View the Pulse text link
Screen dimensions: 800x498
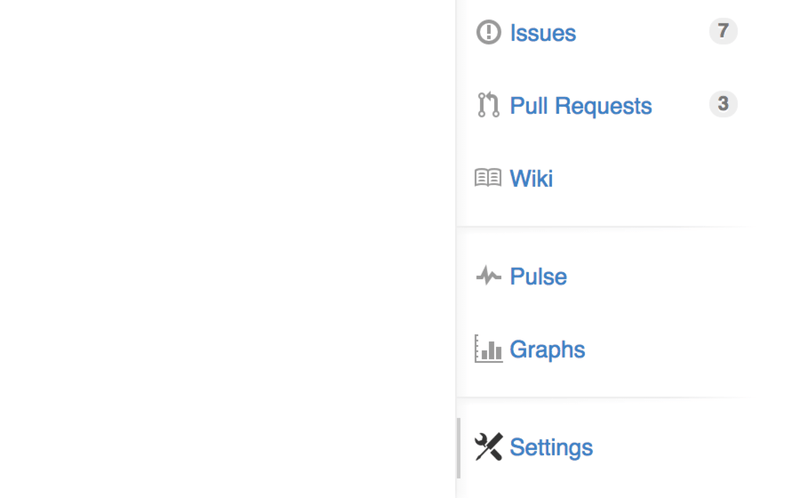click(x=538, y=277)
